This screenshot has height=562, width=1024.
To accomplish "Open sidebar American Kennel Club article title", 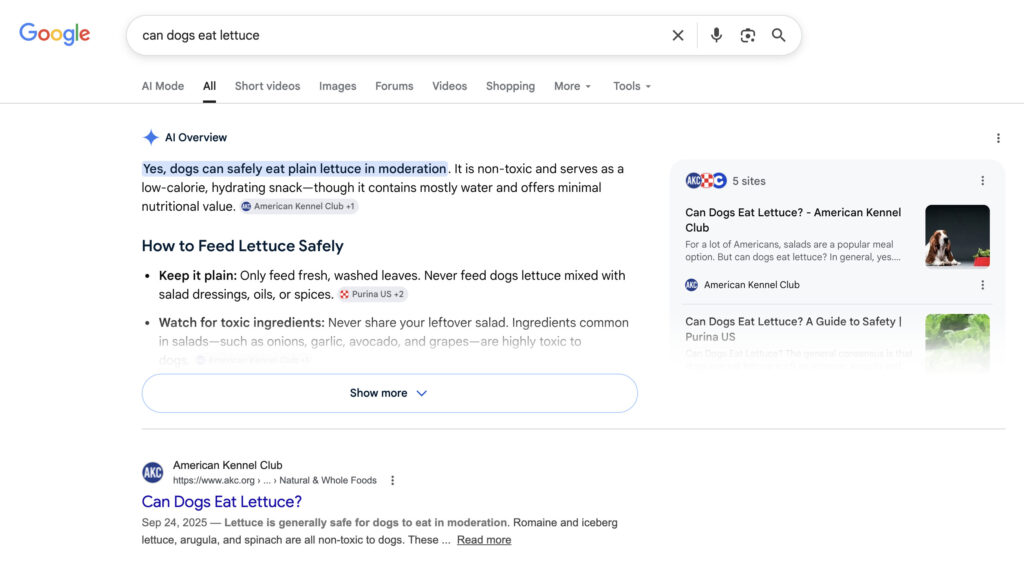I will pyautogui.click(x=793, y=220).
